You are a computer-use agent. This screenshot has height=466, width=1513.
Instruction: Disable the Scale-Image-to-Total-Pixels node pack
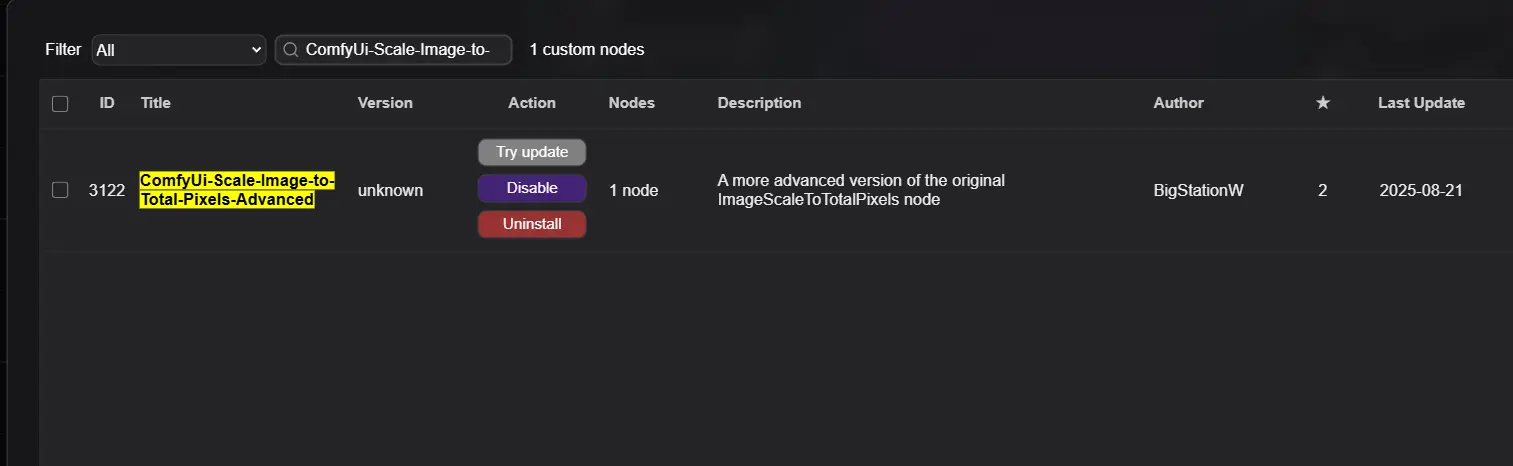click(x=531, y=188)
